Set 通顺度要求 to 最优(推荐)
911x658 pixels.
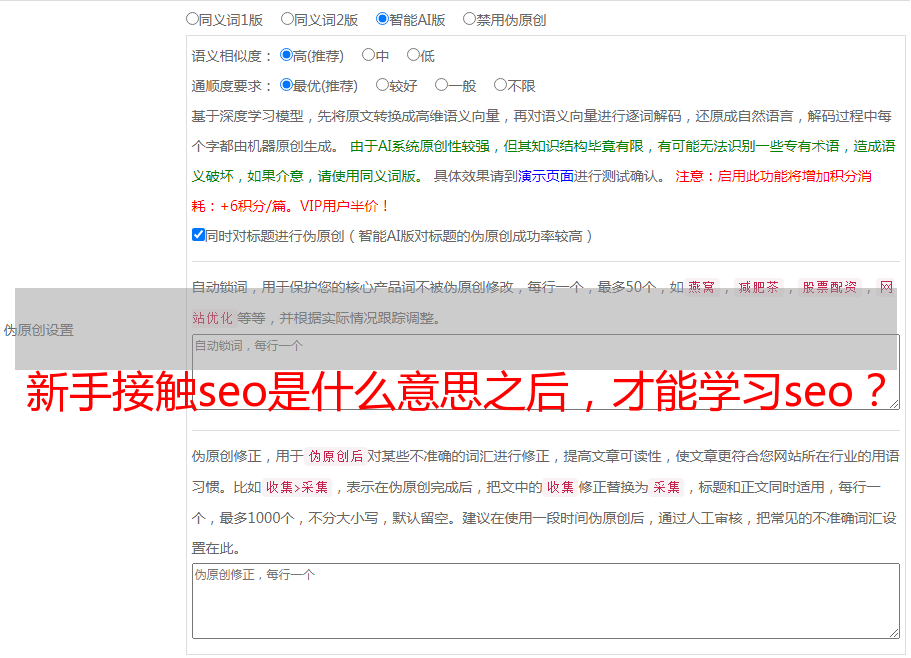pyautogui.click(x=286, y=85)
